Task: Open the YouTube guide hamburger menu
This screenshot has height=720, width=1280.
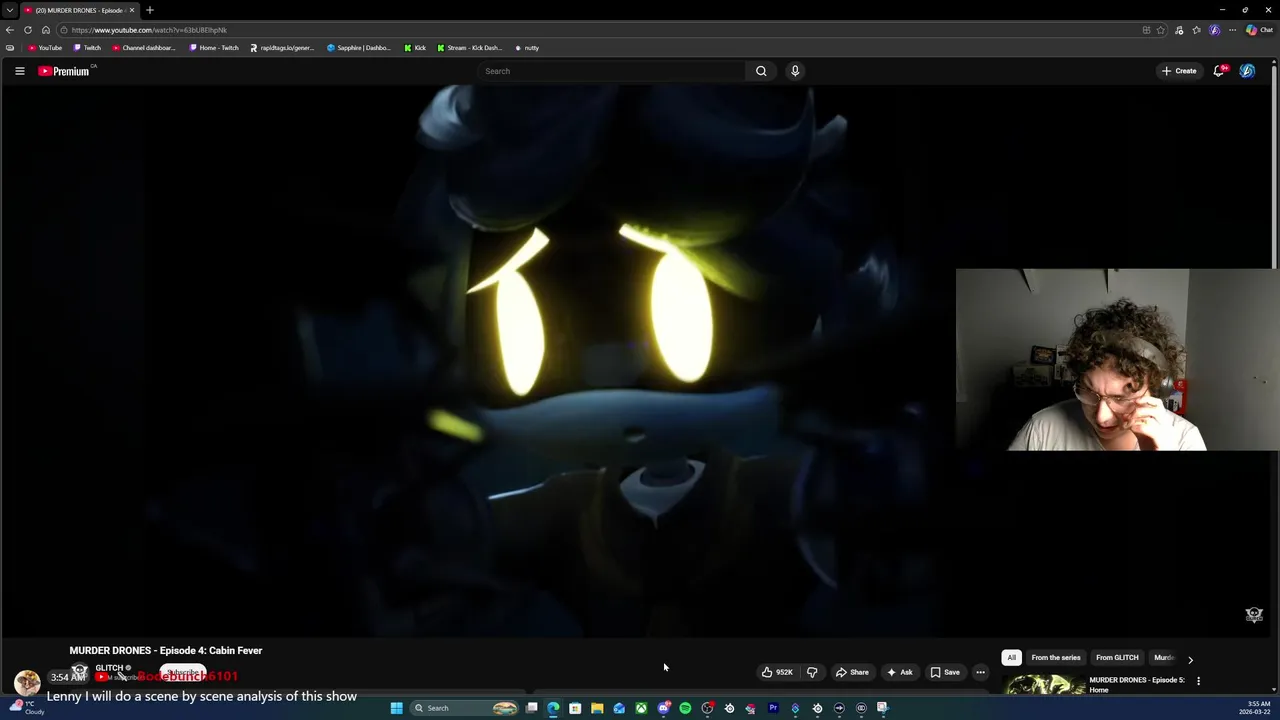Action: tap(19, 71)
